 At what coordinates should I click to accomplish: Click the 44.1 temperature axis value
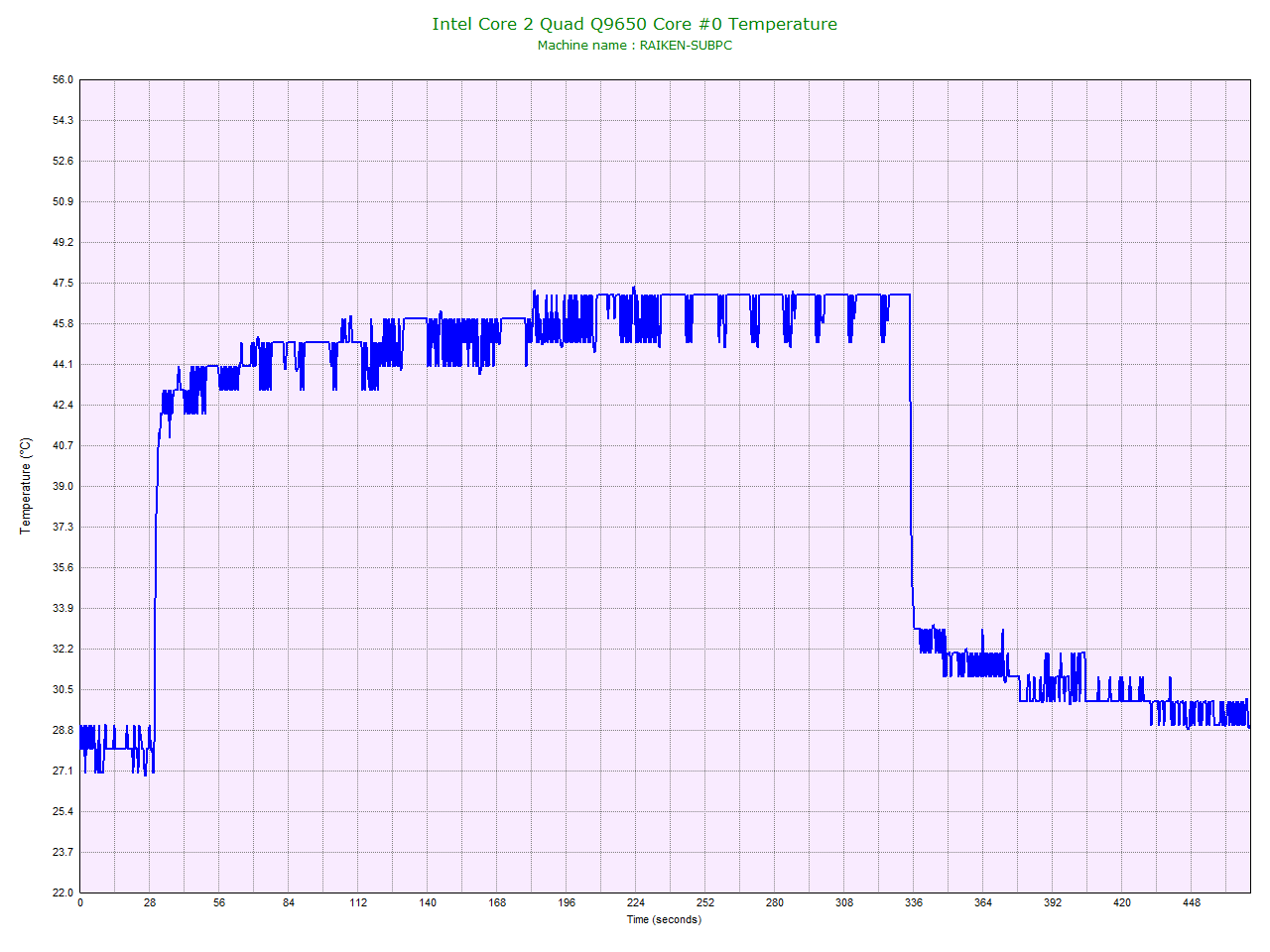tap(63, 364)
